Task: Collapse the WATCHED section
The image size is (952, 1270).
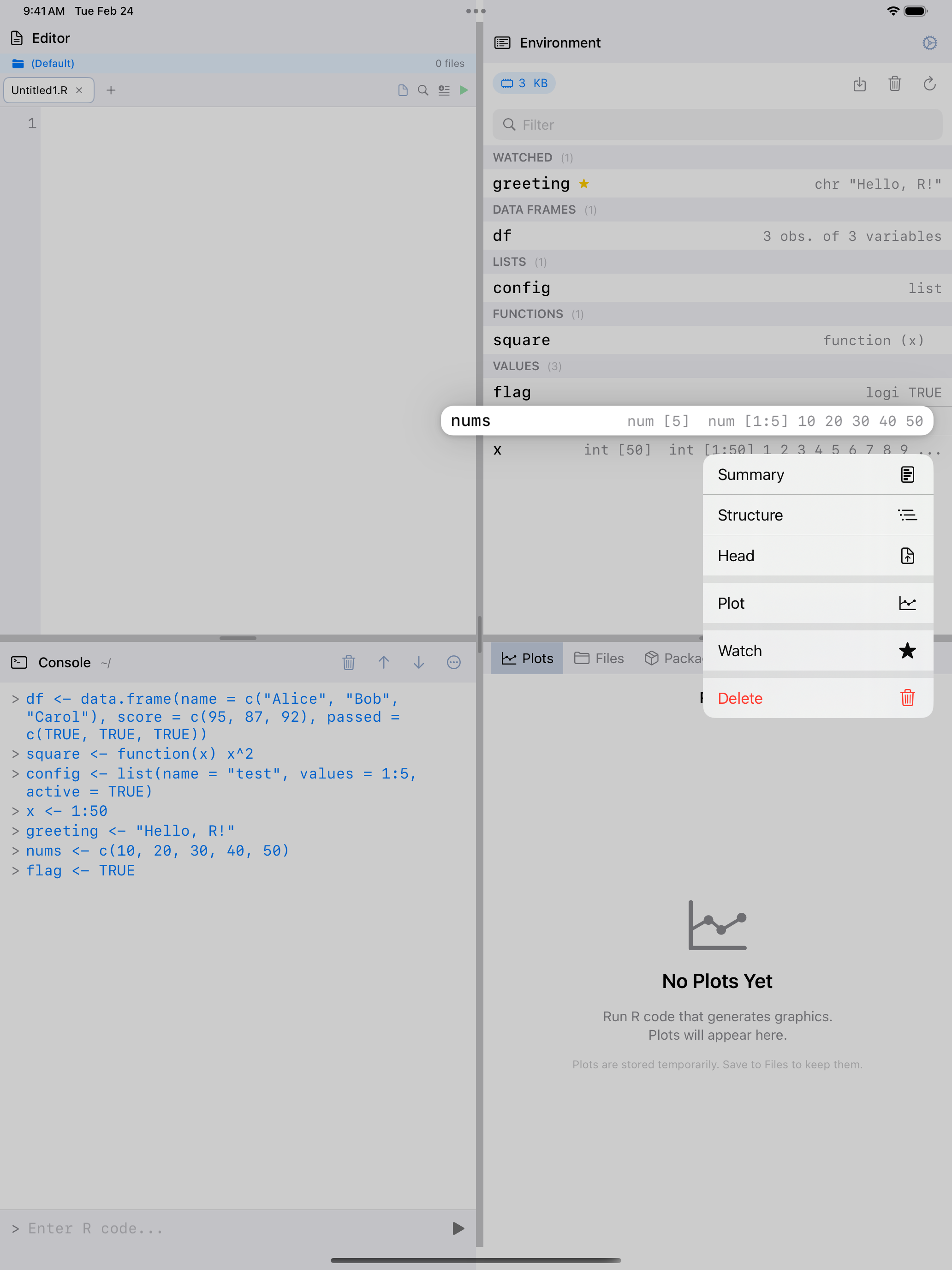Action: 523,157
